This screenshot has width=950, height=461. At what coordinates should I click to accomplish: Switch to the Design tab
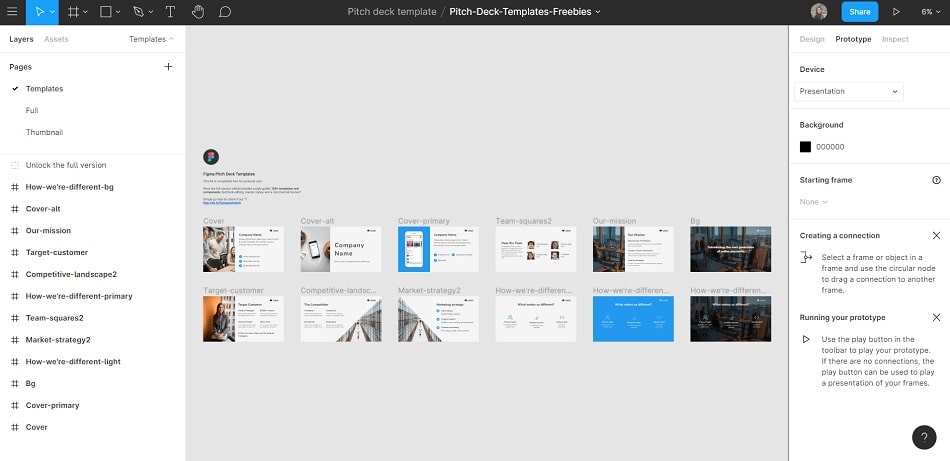(x=812, y=39)
